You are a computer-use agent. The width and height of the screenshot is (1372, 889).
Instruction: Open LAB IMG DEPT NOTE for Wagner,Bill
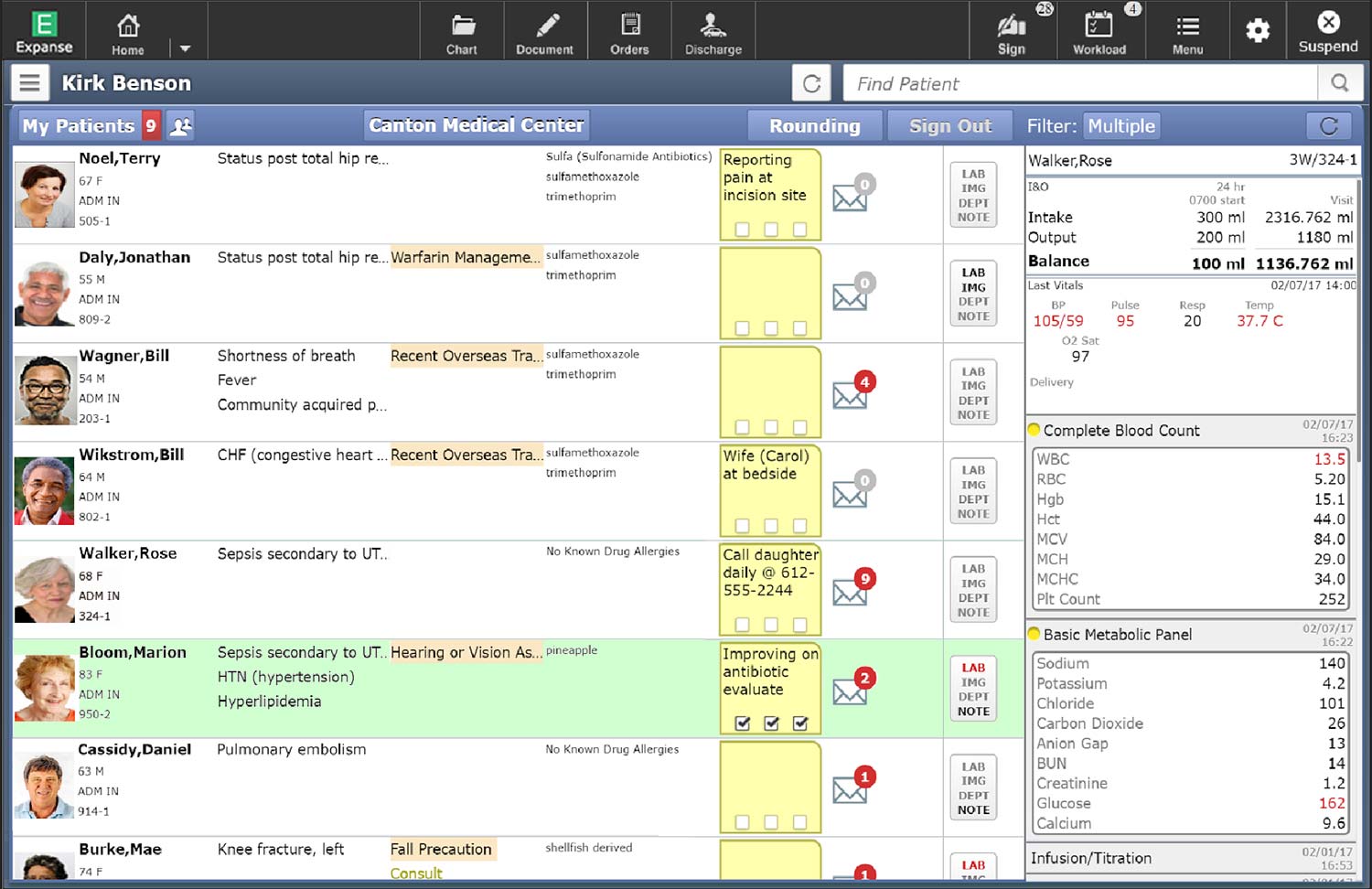(973, 392)
